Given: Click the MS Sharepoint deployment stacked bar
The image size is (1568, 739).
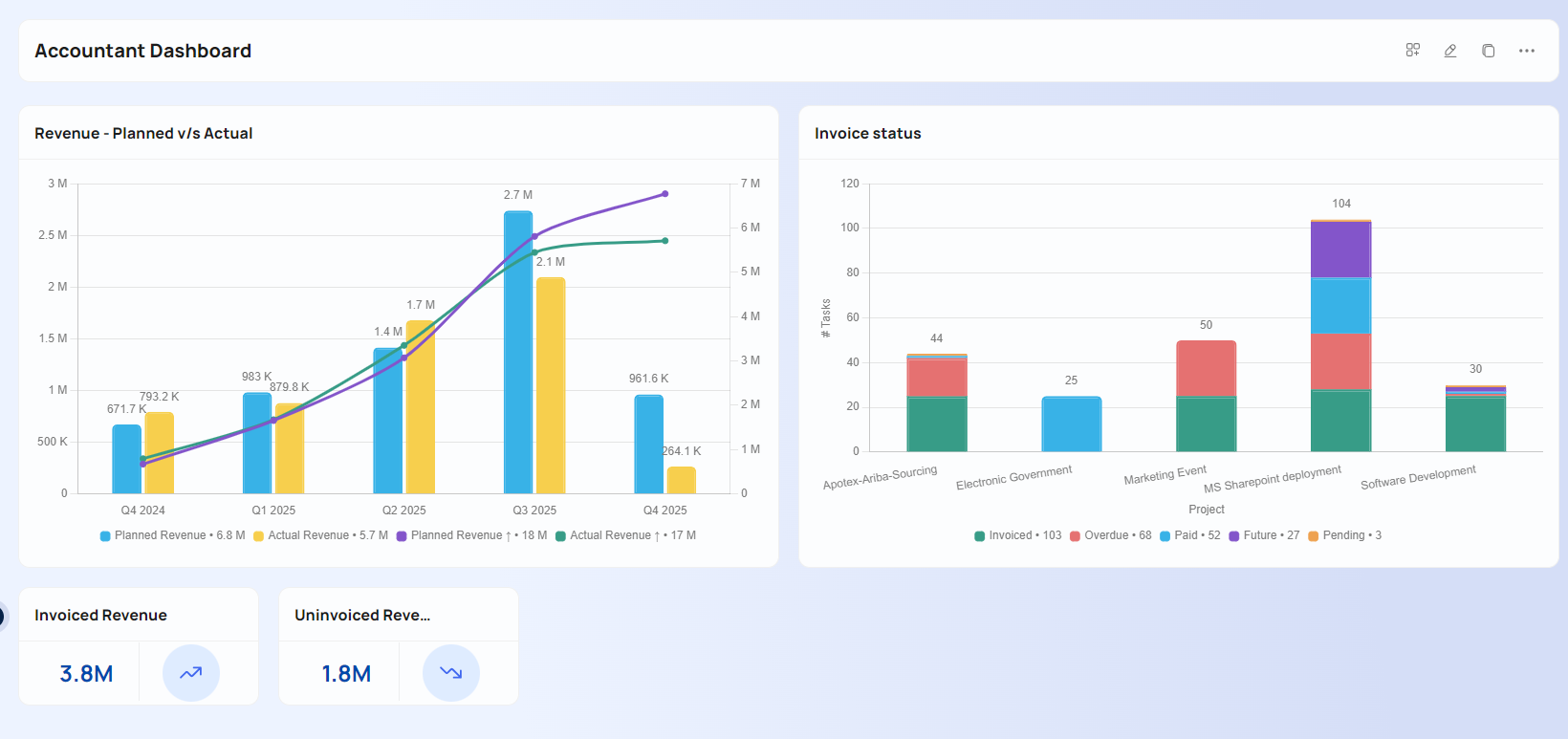Looking at the screenshot, I should click(1340, 335).
